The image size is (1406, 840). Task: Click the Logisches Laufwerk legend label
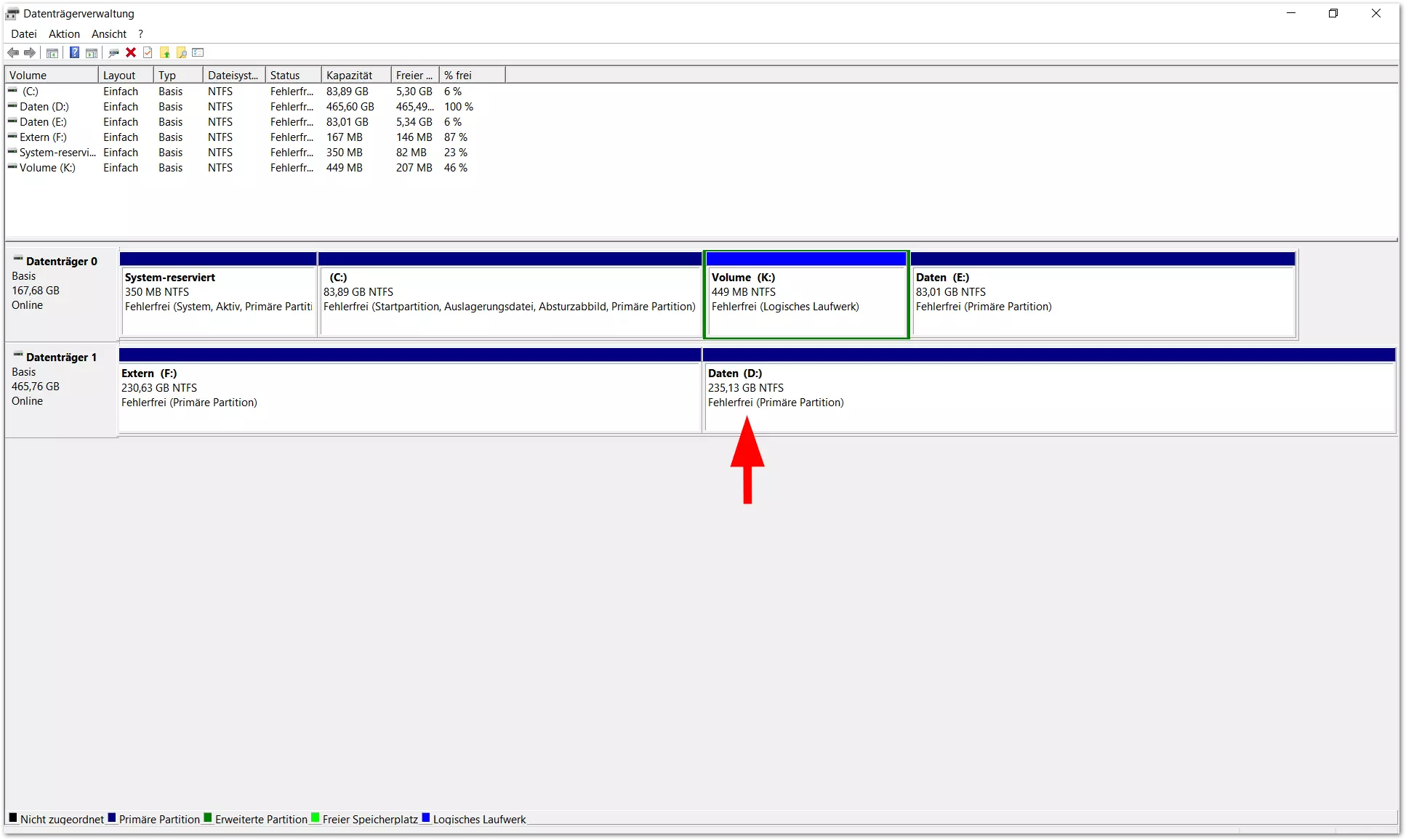click(x=479, y=819)
